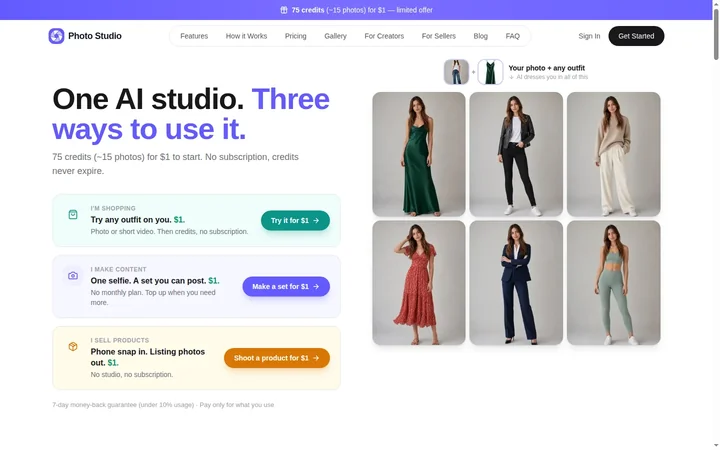Click the shopping bag icon in I'm Shopping card
Screen dimensions: 720x450
[x=73, y=214]
